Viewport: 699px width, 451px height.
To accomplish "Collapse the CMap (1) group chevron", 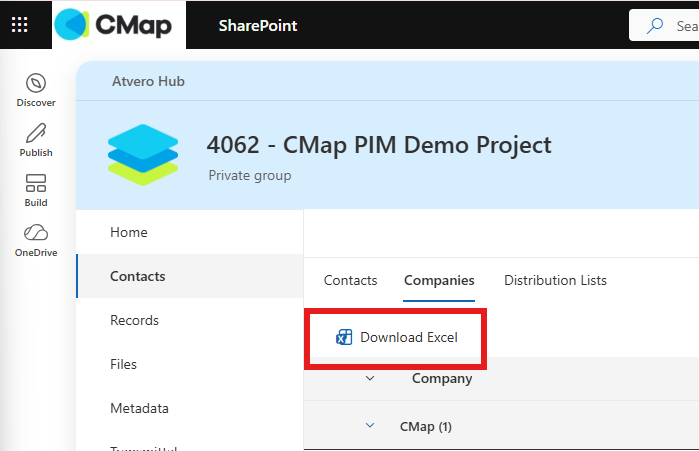I will click(370, 426).
